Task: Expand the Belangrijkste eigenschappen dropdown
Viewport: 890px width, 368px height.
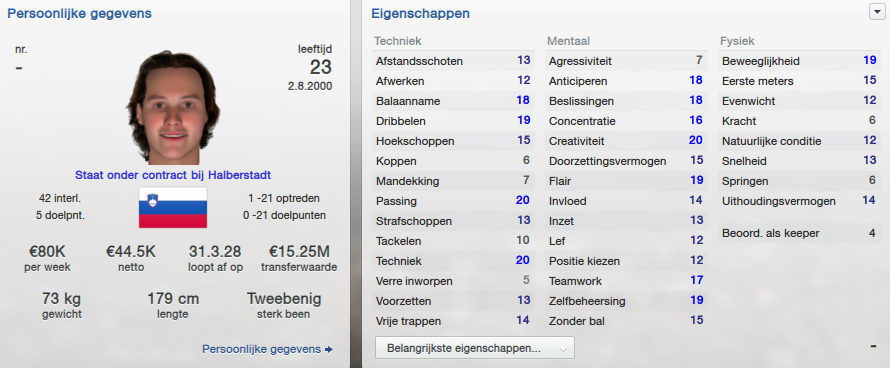Action: click(x=475, y=348)
